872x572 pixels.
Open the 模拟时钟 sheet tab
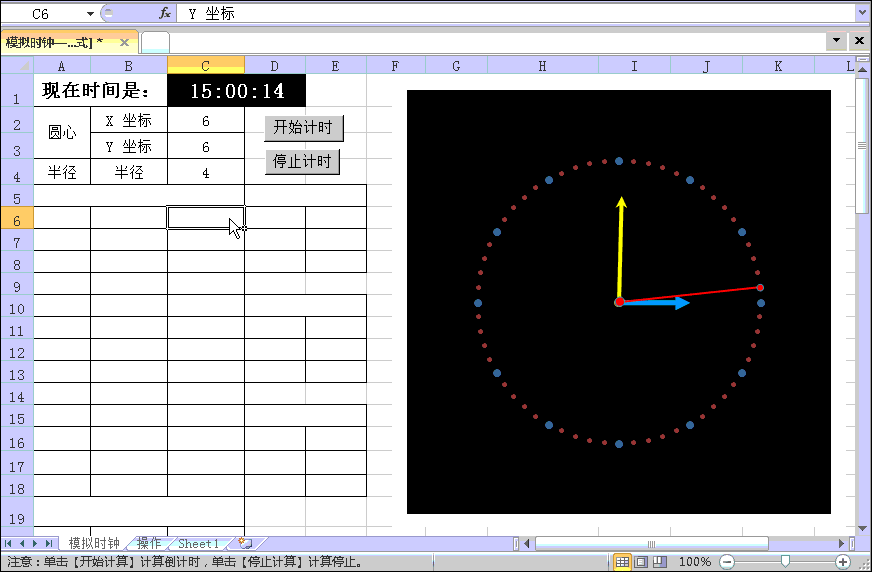click(93, 543)
